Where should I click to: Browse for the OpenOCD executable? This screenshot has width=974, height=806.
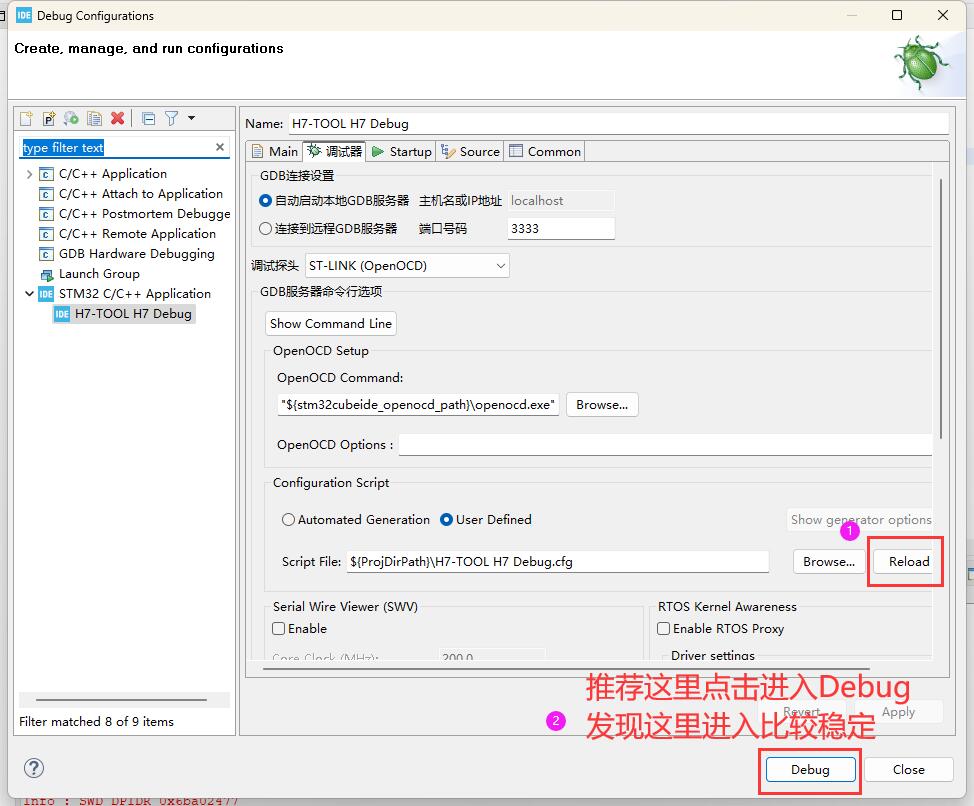[x=602, y=405]
